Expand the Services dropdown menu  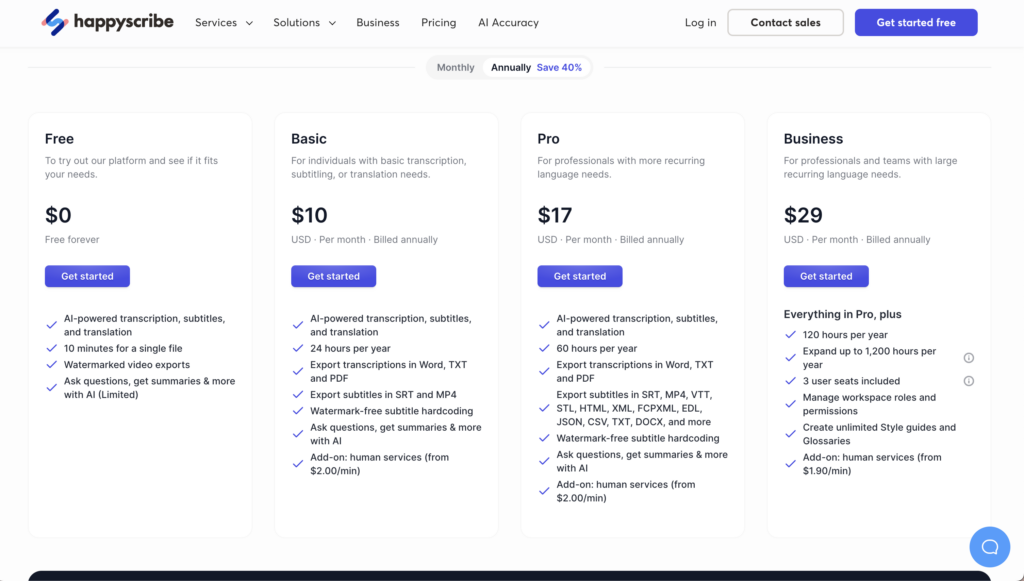tap(223, 23)
